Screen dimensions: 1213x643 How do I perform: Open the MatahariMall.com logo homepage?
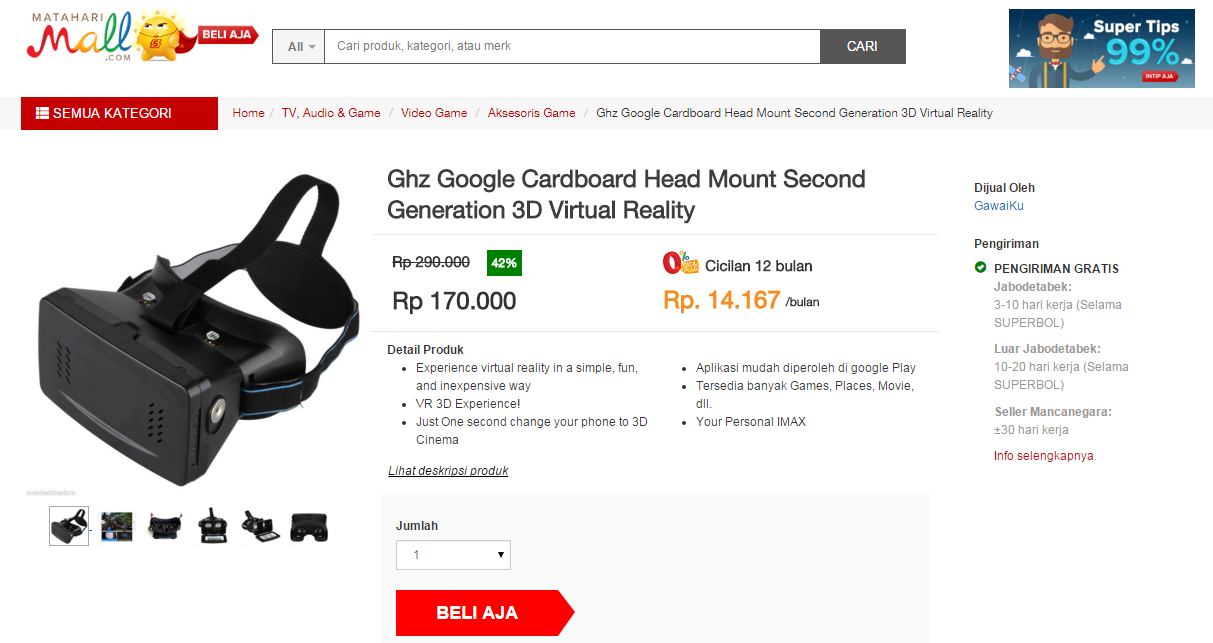80,36
